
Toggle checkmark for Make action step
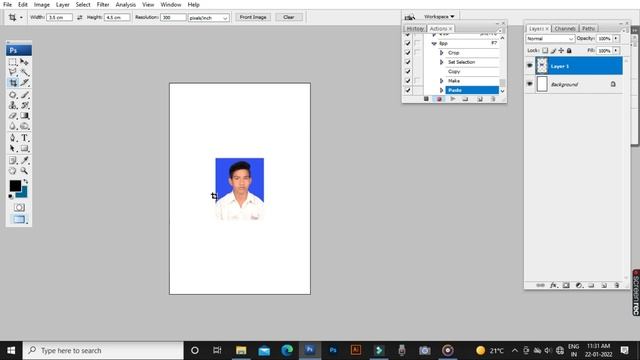408,81
